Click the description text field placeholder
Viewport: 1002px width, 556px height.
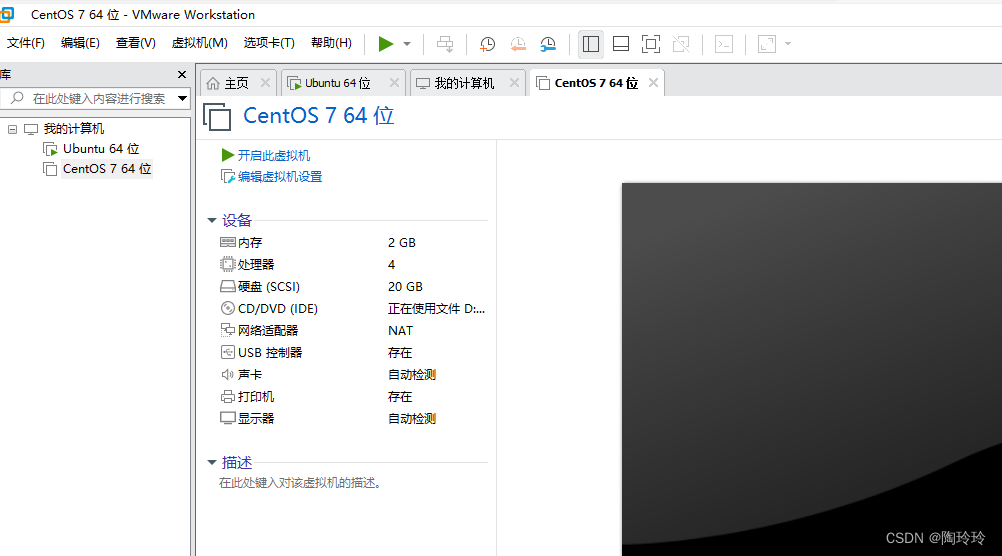(300, 483)
